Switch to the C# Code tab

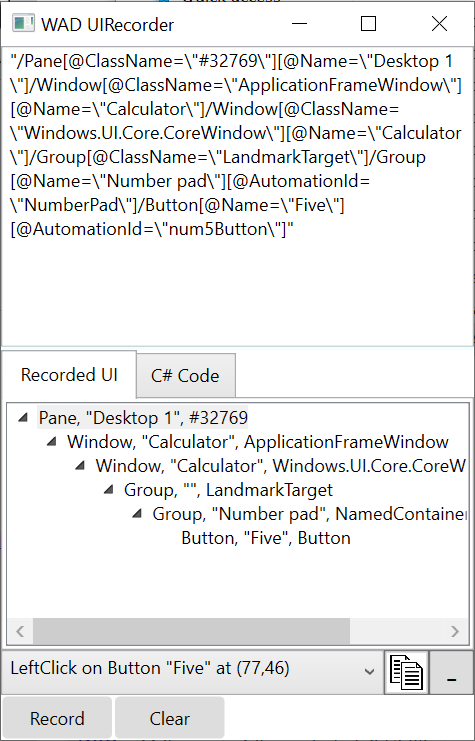tap(185, 376)
